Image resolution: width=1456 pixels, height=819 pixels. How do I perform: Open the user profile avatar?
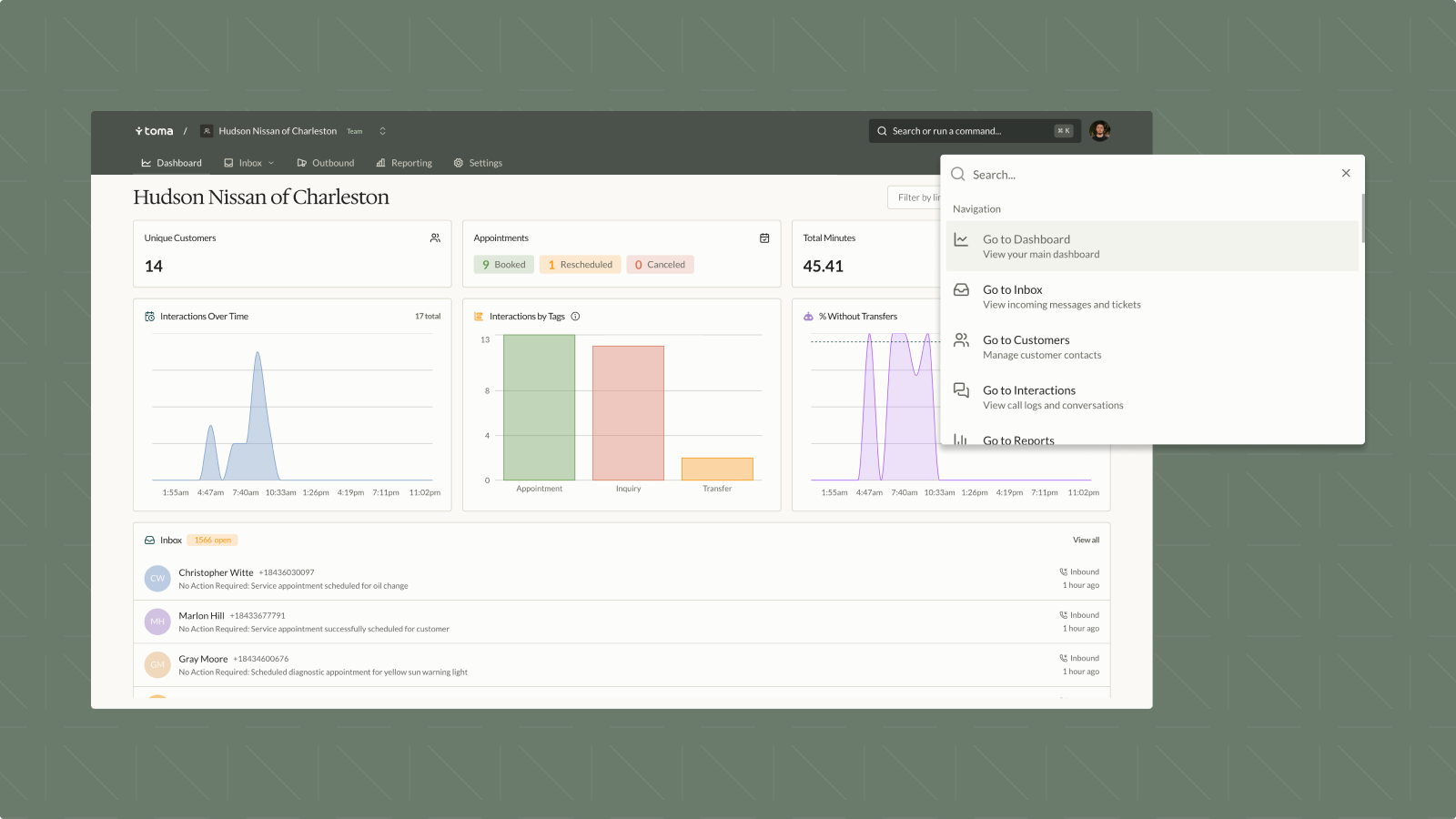[x=1100, y=131]
